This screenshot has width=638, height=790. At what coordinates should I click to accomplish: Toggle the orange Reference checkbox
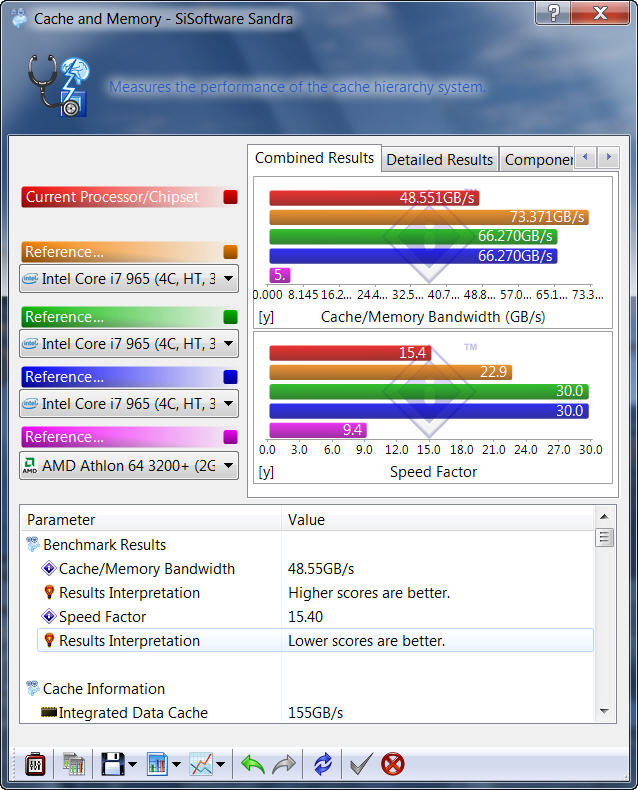[x=230, y=252]
